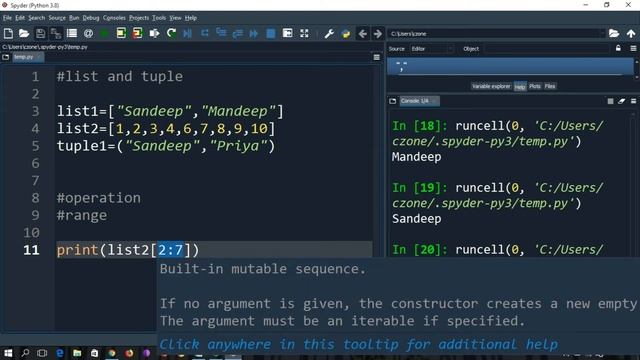Continue execution until next breakpoint
This screenshot has width=640, height=360.
pyautogui.click(x=254, y=33)
